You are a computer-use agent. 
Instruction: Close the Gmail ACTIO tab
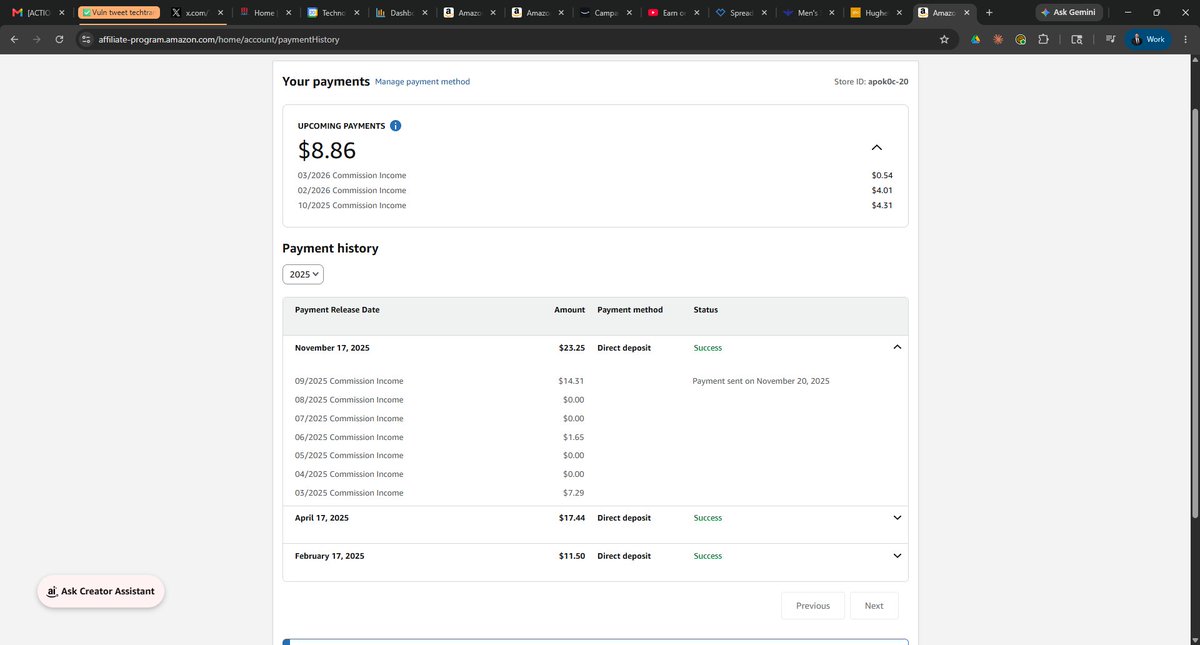coord(61,13)
